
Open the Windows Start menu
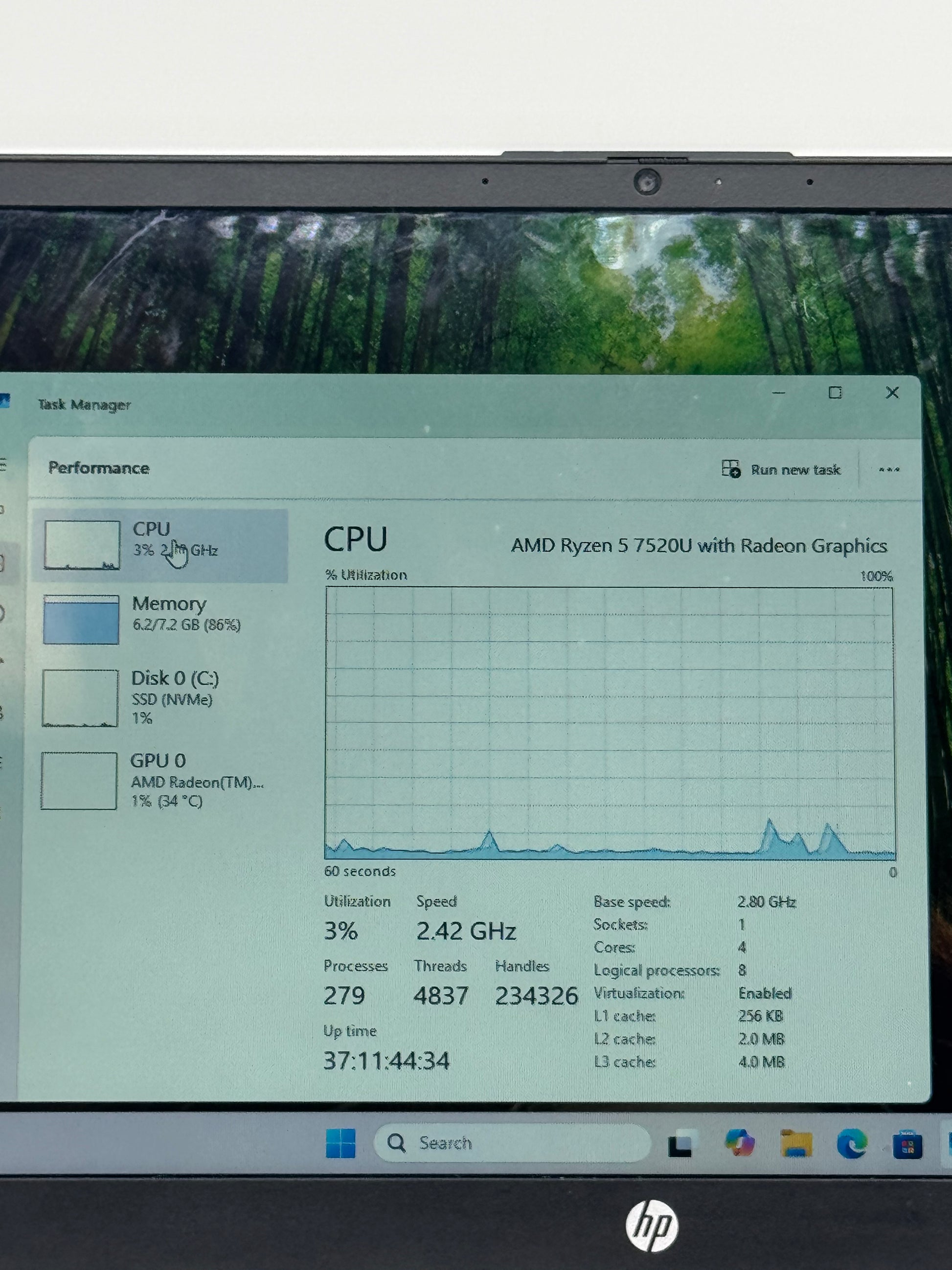pos(340,1143)
